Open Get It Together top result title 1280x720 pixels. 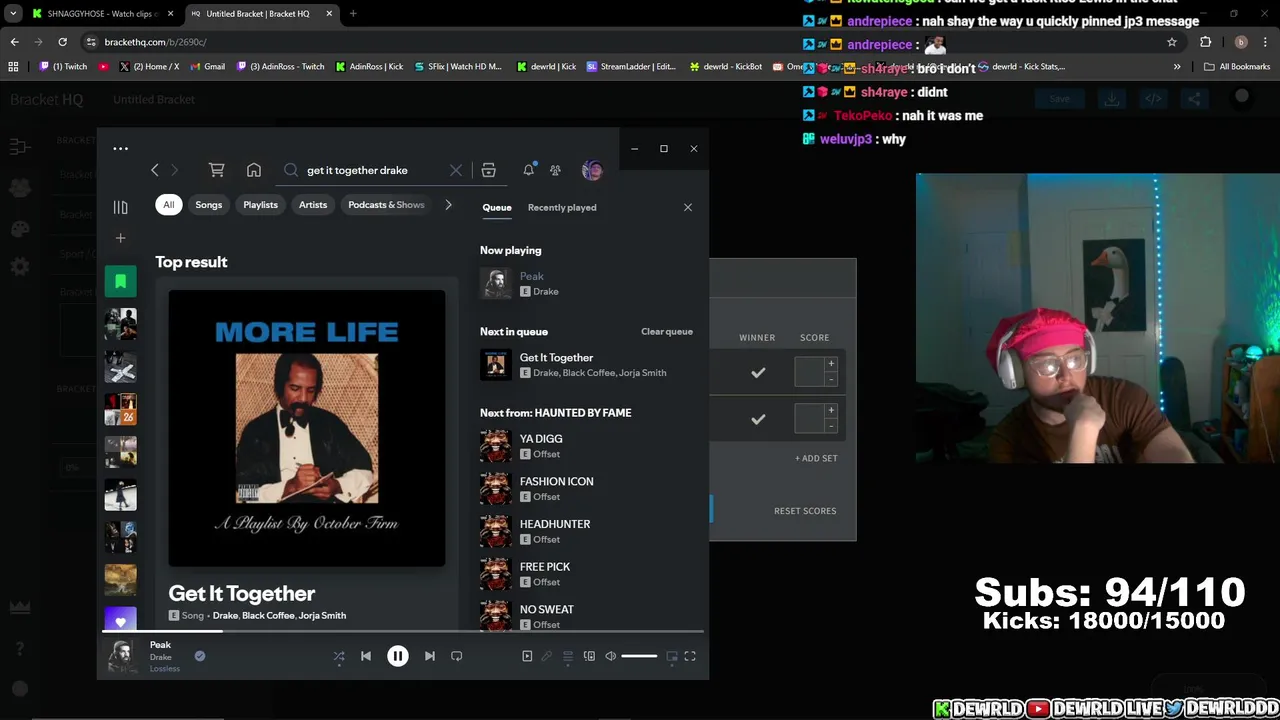(x=242, y=593)
